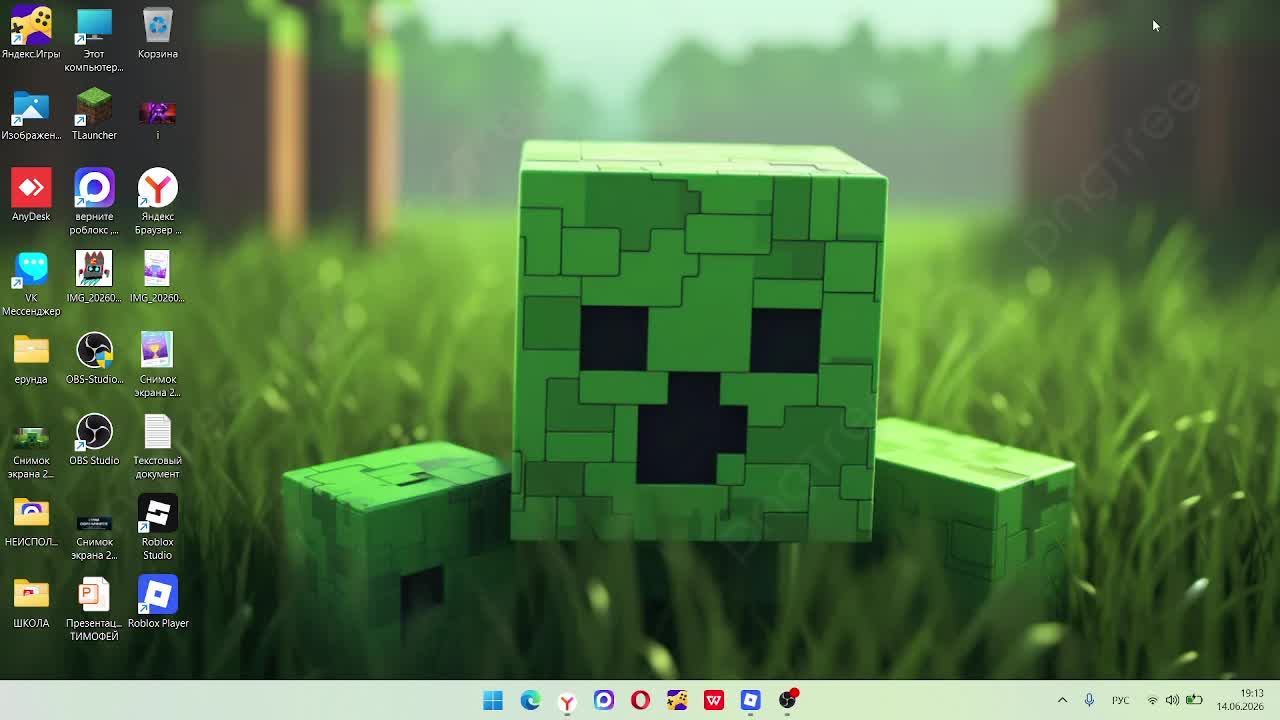
Task: Select the OBS Studio desktop shortcut
Action: click(x=94, y=440)
